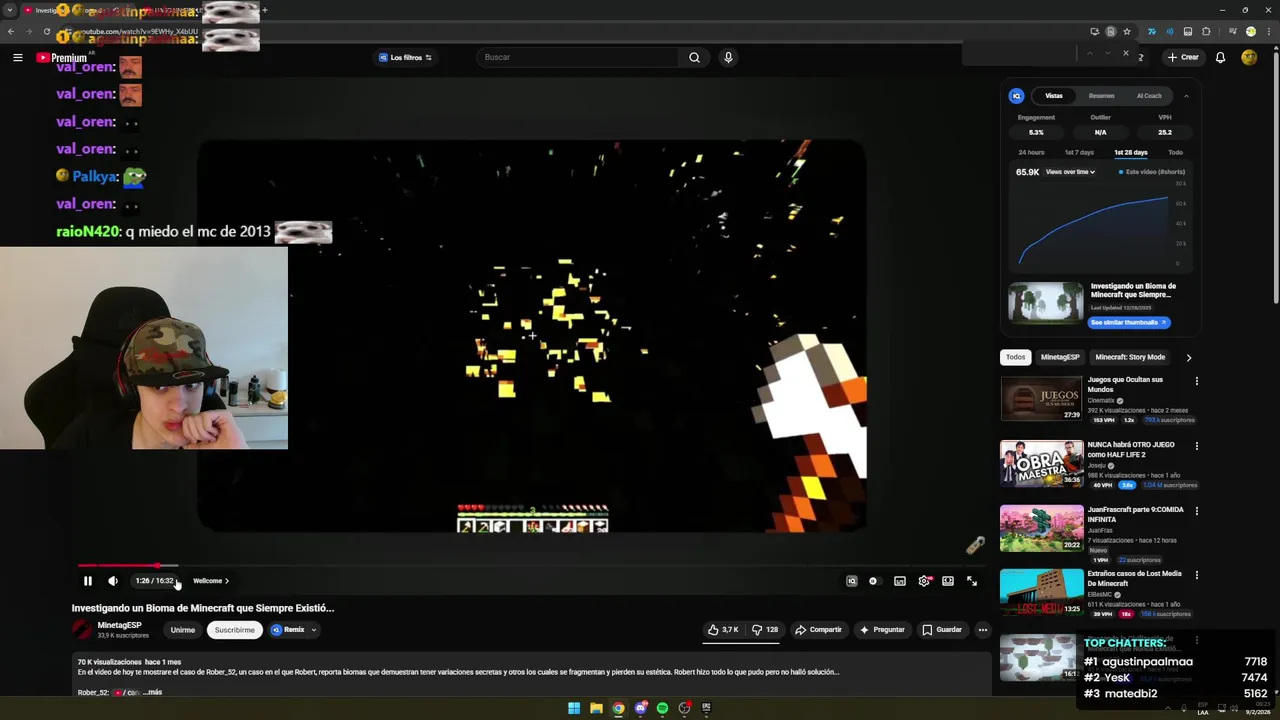Mute the video with the volume icon

pos(113,581)
